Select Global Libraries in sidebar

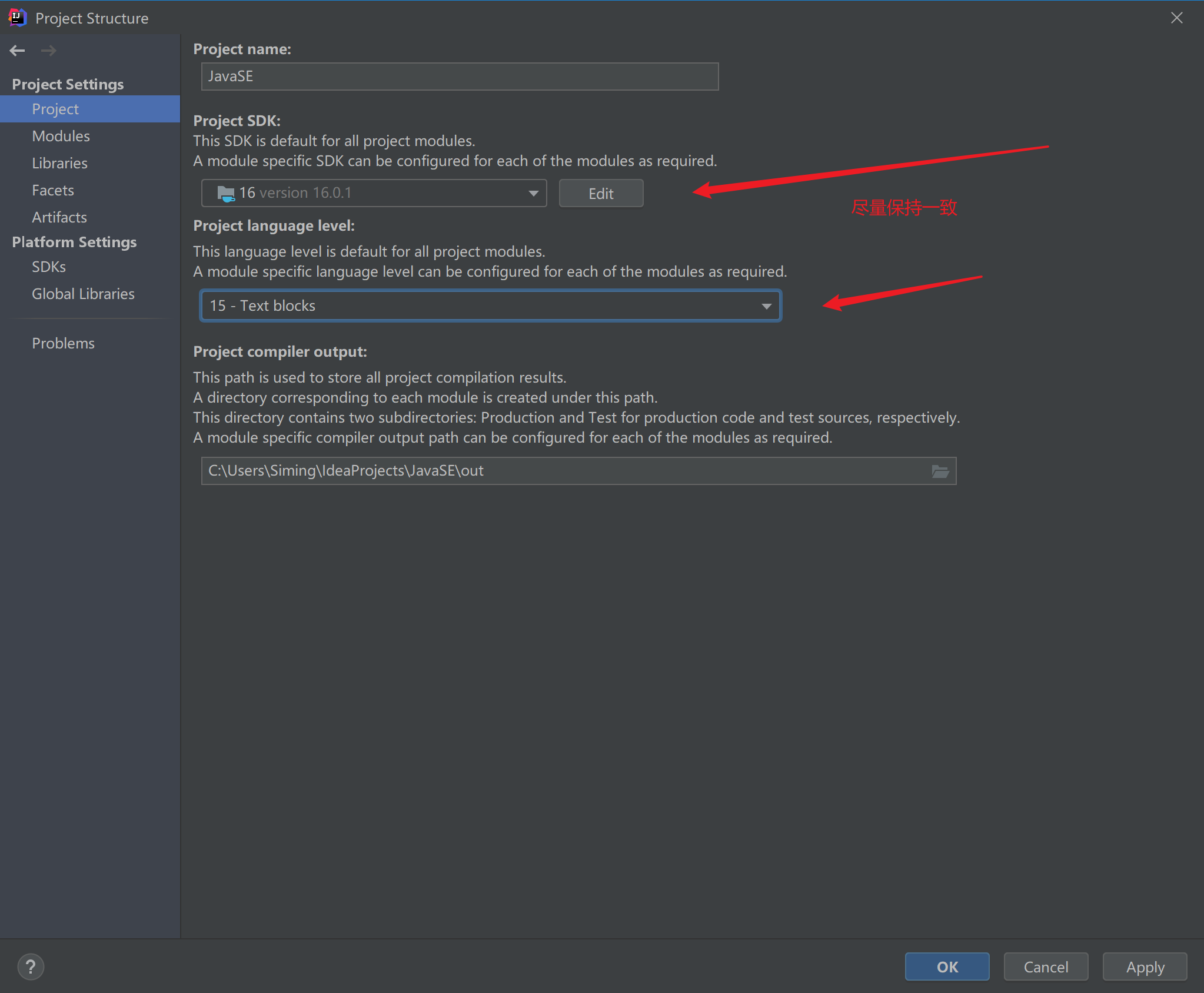pyautogui.click(x=83, y=294)
